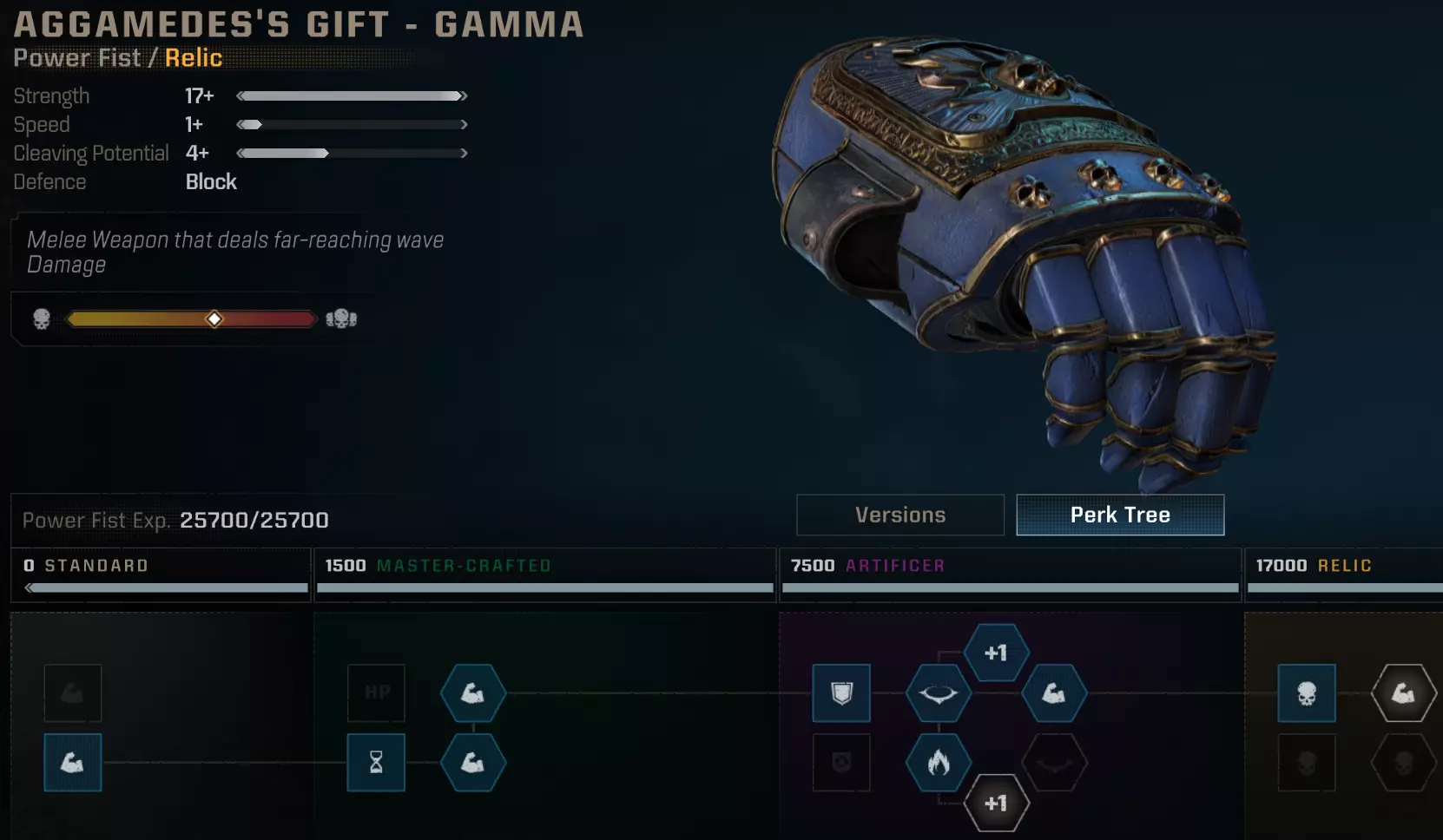The height and width of the screenshot is (840, 1443).
Task: Click the 1500 Master-Crafted tier header
Action: pos(544,574)
